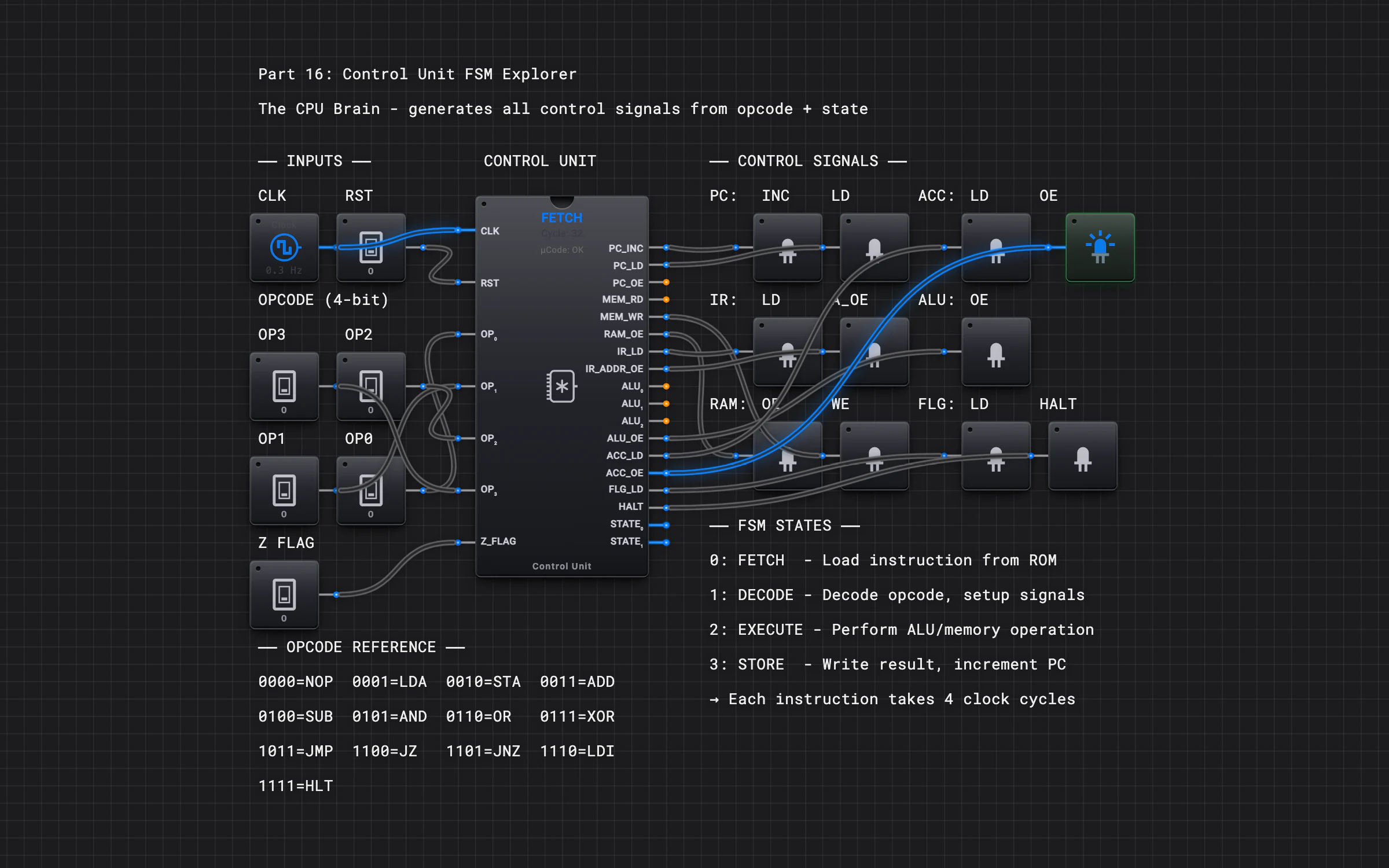1389x868 pixels.
Task: Select the RAM OE indicator LED
Action: coord(788,455)
